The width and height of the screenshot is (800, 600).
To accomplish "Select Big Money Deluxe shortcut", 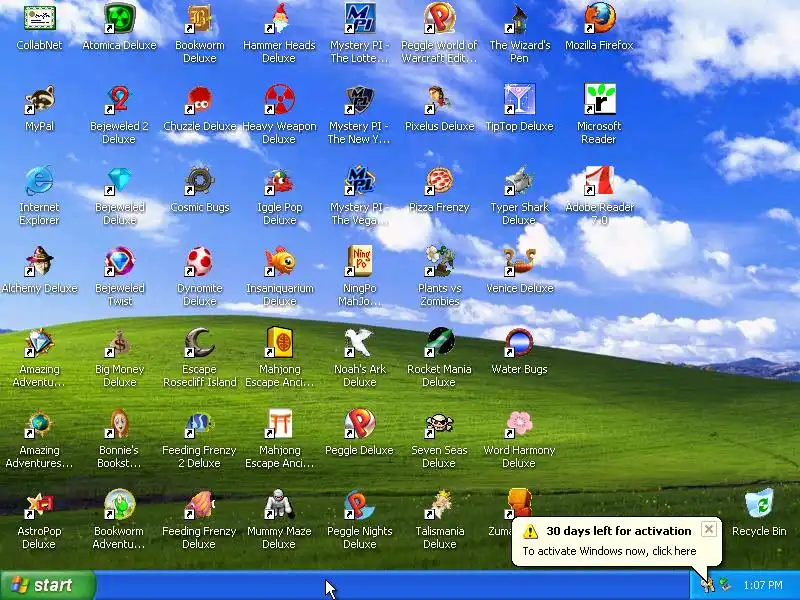I will pos(119,342).
